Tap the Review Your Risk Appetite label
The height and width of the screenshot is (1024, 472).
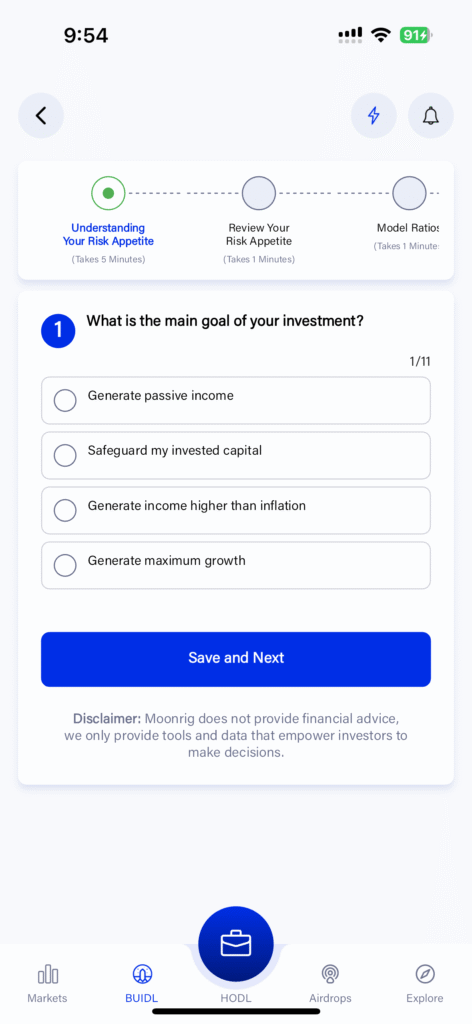[259, 234]
